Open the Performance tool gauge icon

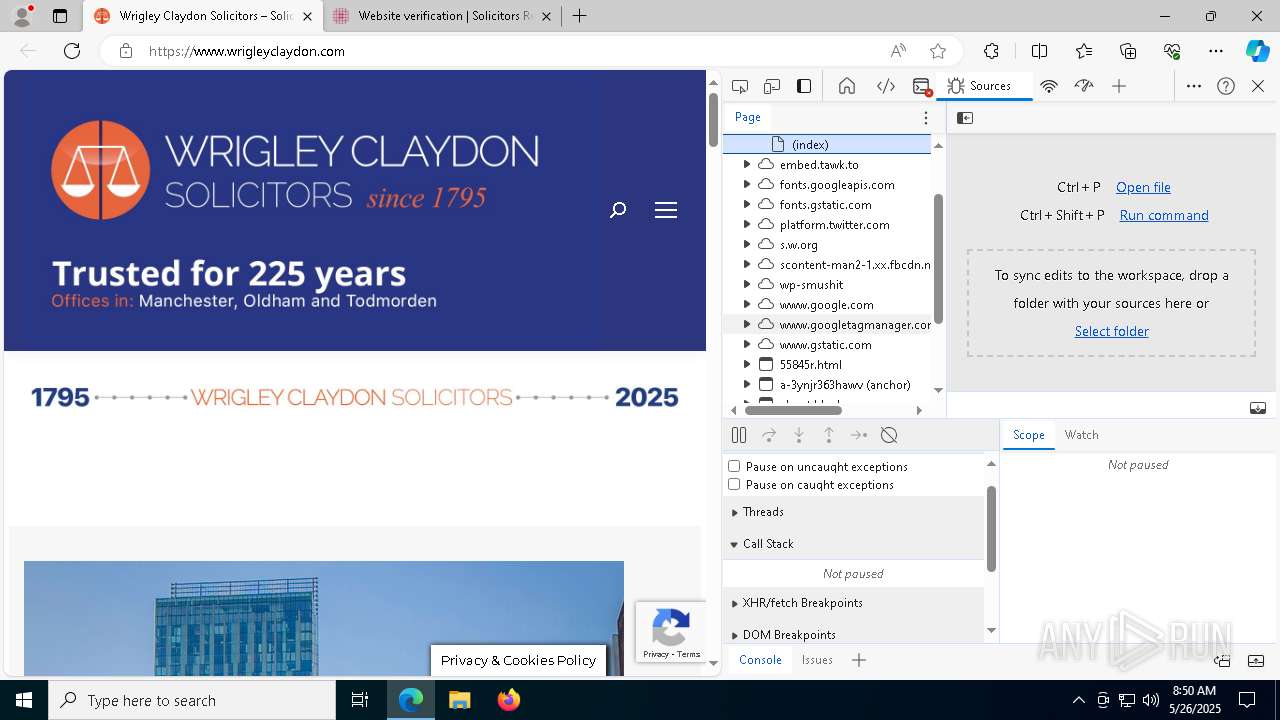1084,86
